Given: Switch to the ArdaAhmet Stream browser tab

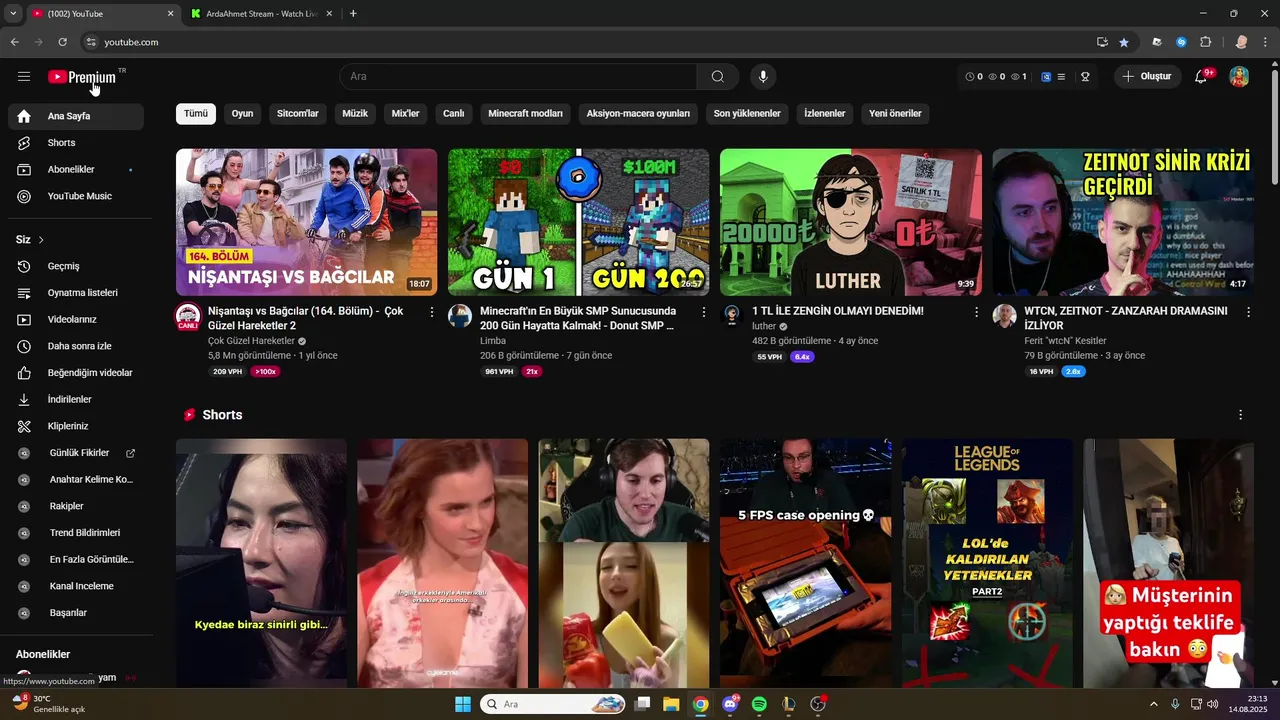Looking at the screenshot, I should (x=260, y=14).
